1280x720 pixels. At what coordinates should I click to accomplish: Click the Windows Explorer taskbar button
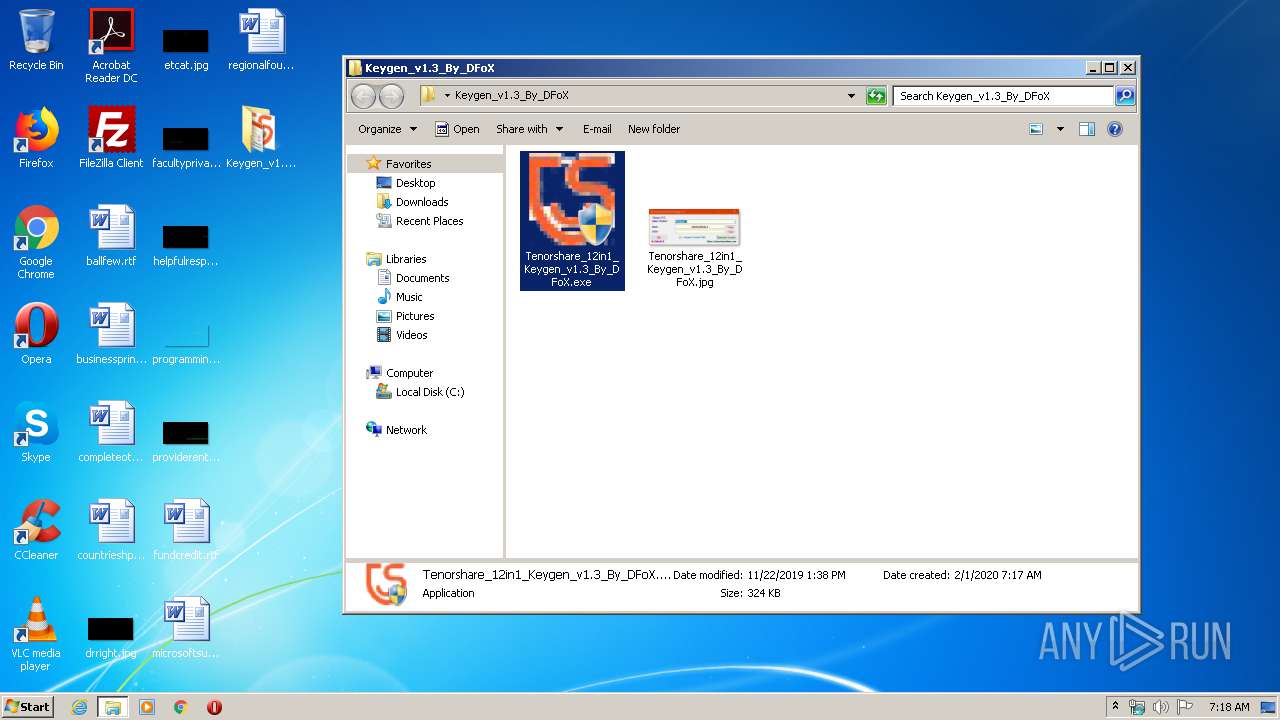[x=113, y=707]
